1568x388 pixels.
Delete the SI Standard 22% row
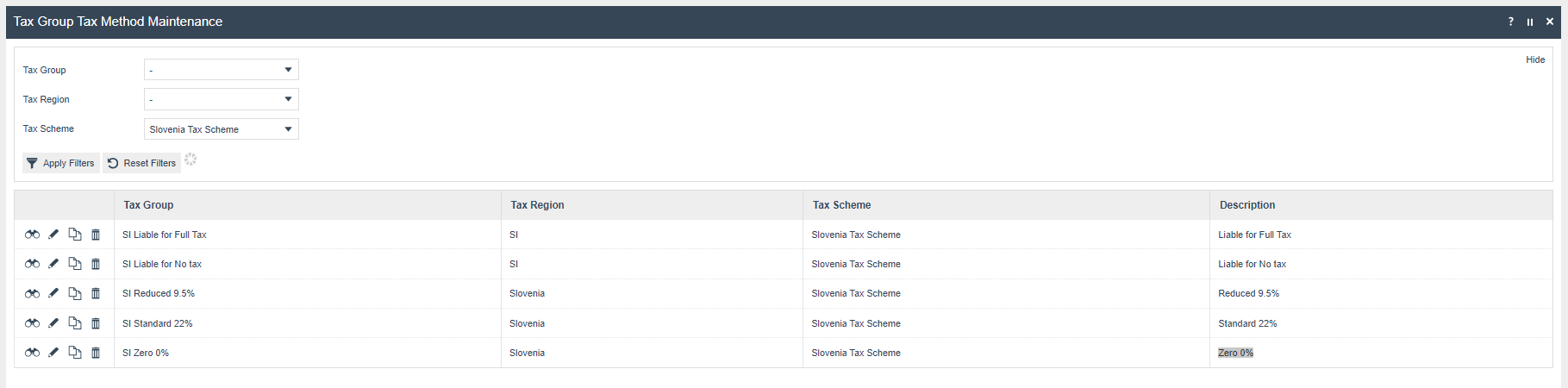click(x=96, y=323)
